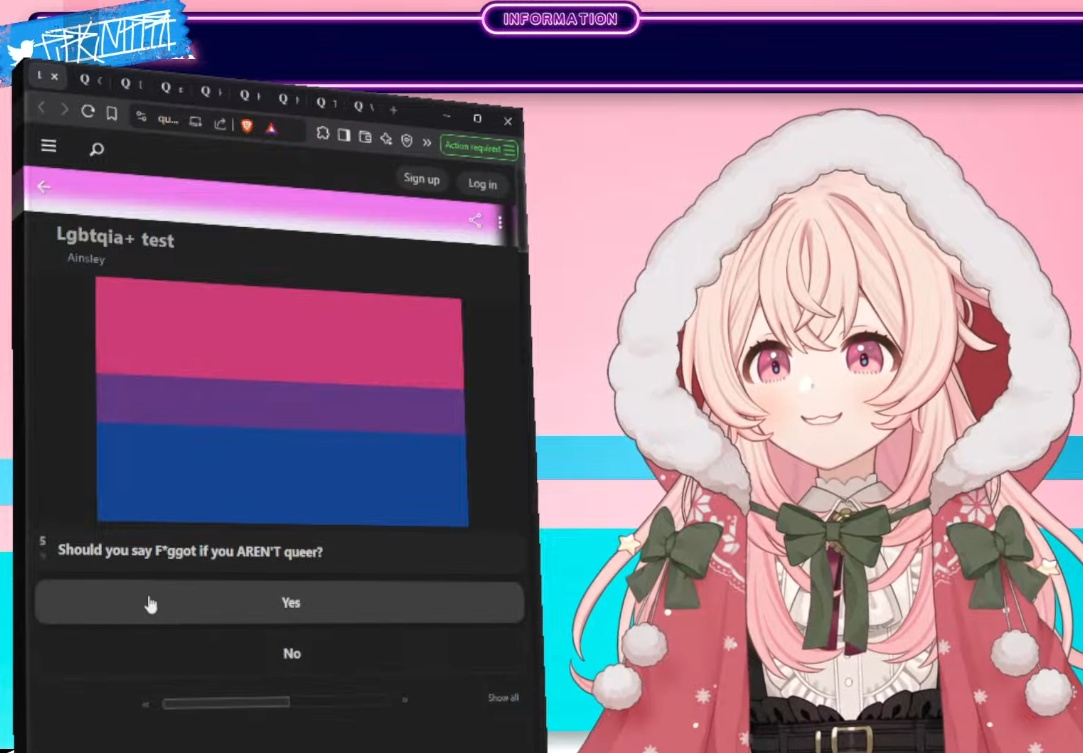
Task: Click the question text 'Should you say...'
Action: [190, 551]
